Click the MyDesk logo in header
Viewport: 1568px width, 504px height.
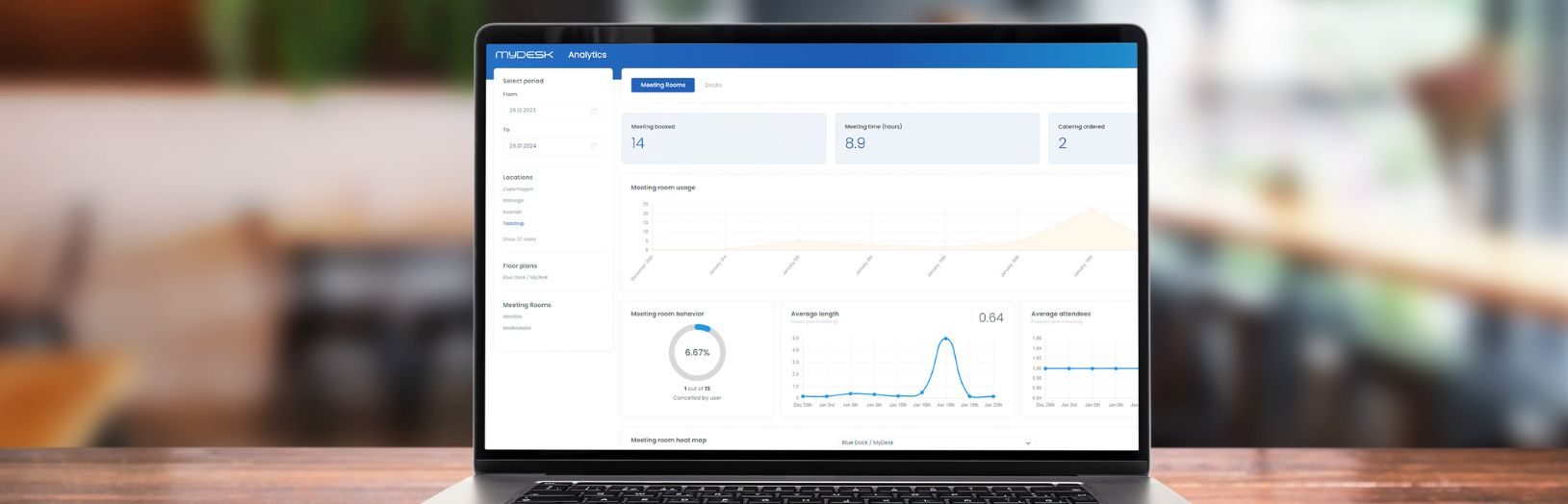(525, 55)
